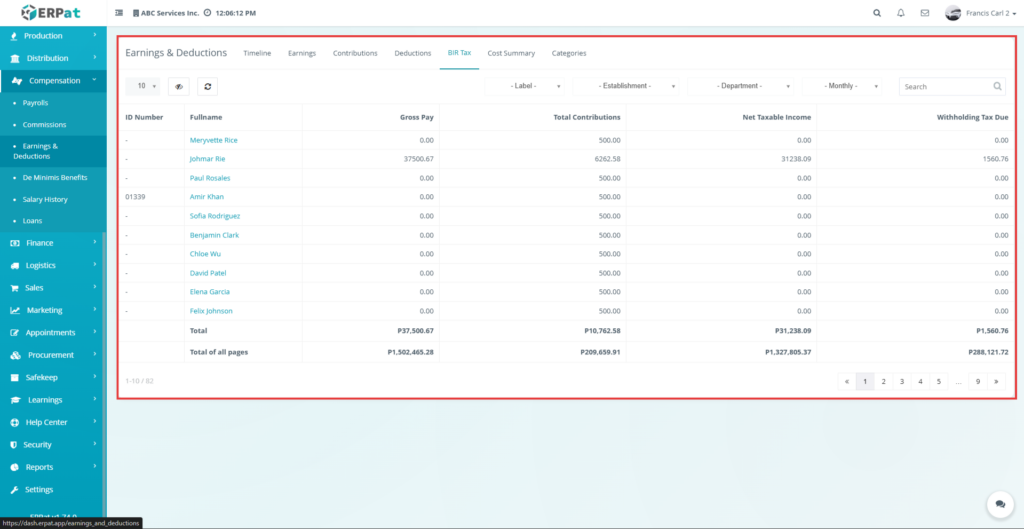Open the chat bubble widget
Screen dimensions: 1024x529
997,503
